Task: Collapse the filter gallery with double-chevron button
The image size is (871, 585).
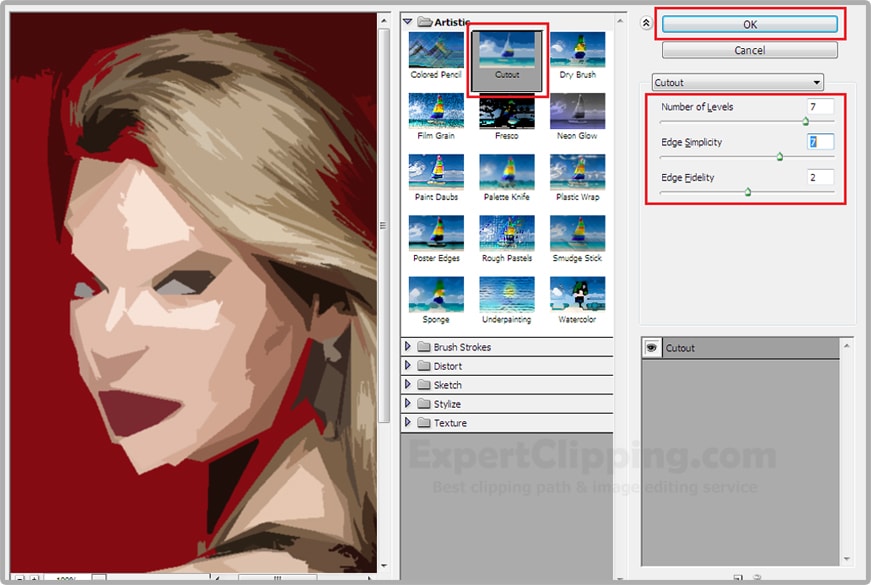Action: point(646,22)
